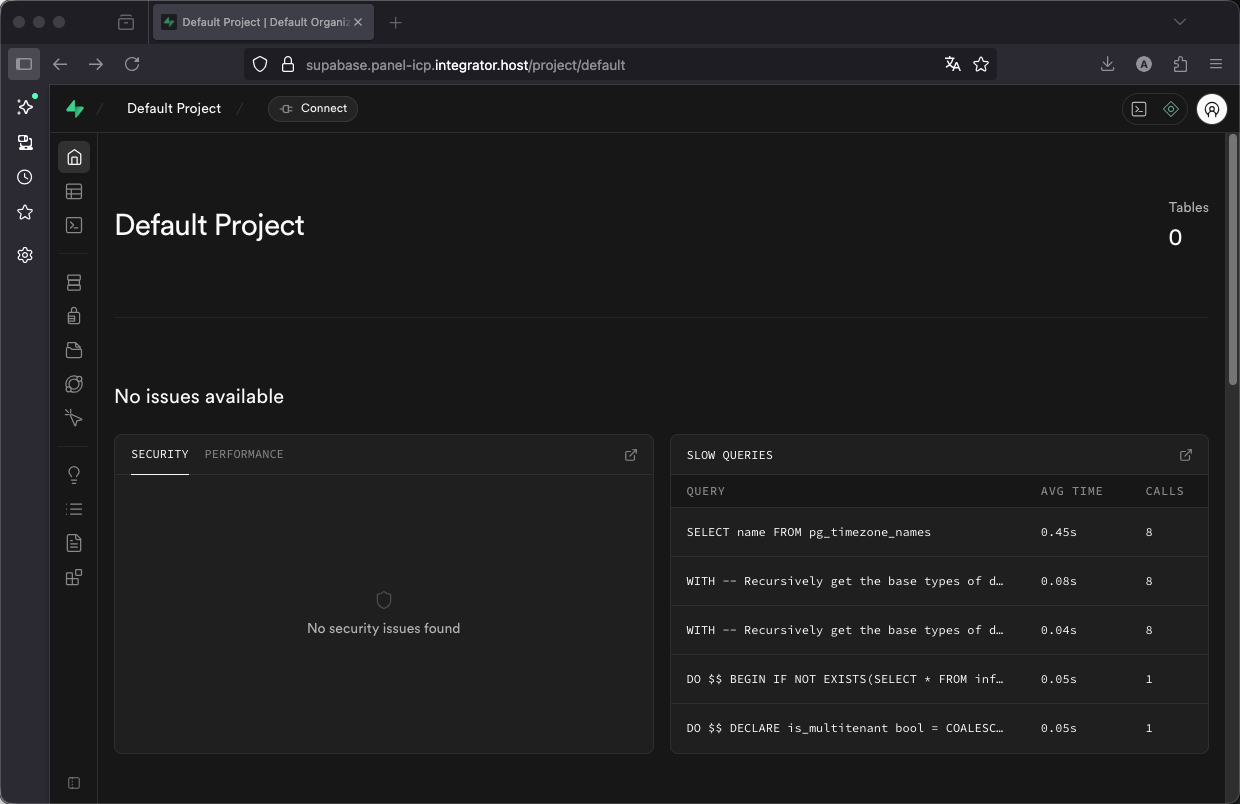Switch to the Performance tab
The image size is (1240, 804).
point(244,454)
